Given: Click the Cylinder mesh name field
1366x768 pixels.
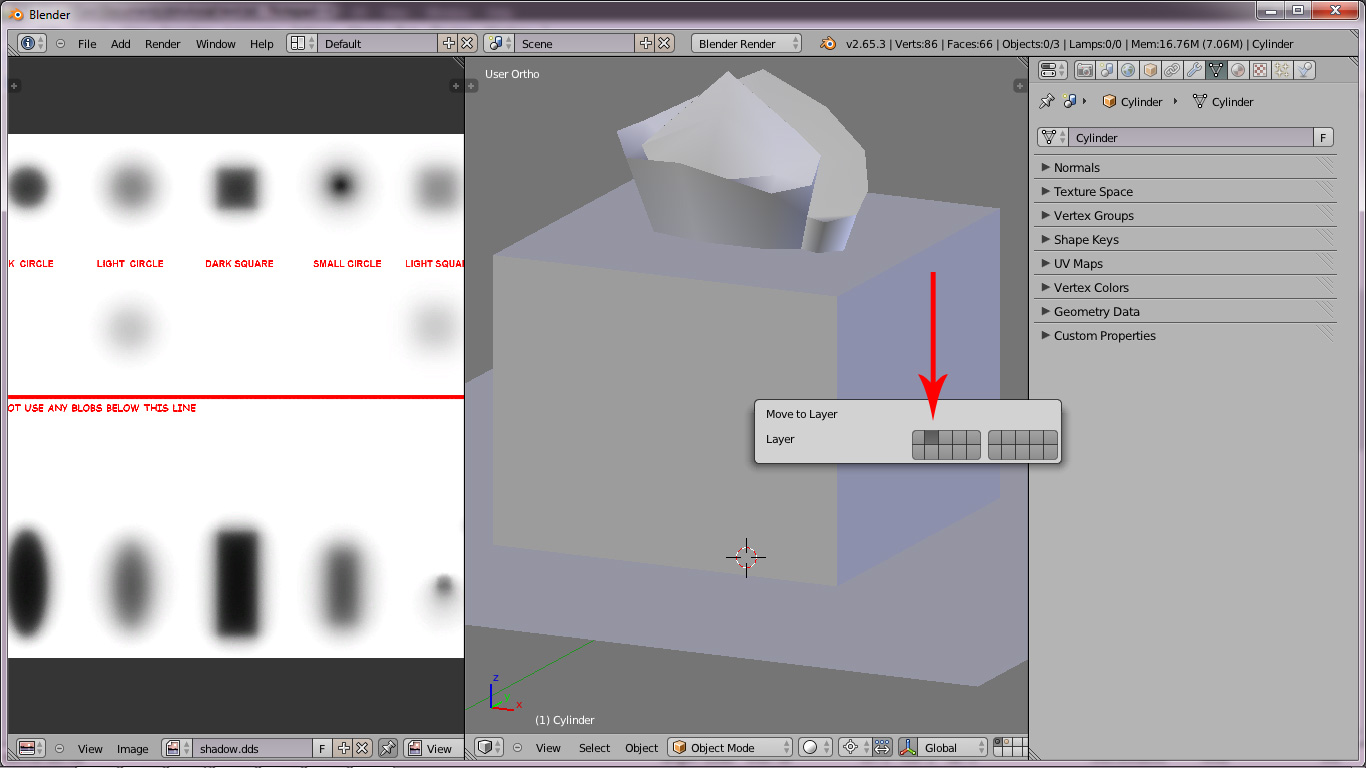Looking at the screenshot, I should click(1188, 138).
